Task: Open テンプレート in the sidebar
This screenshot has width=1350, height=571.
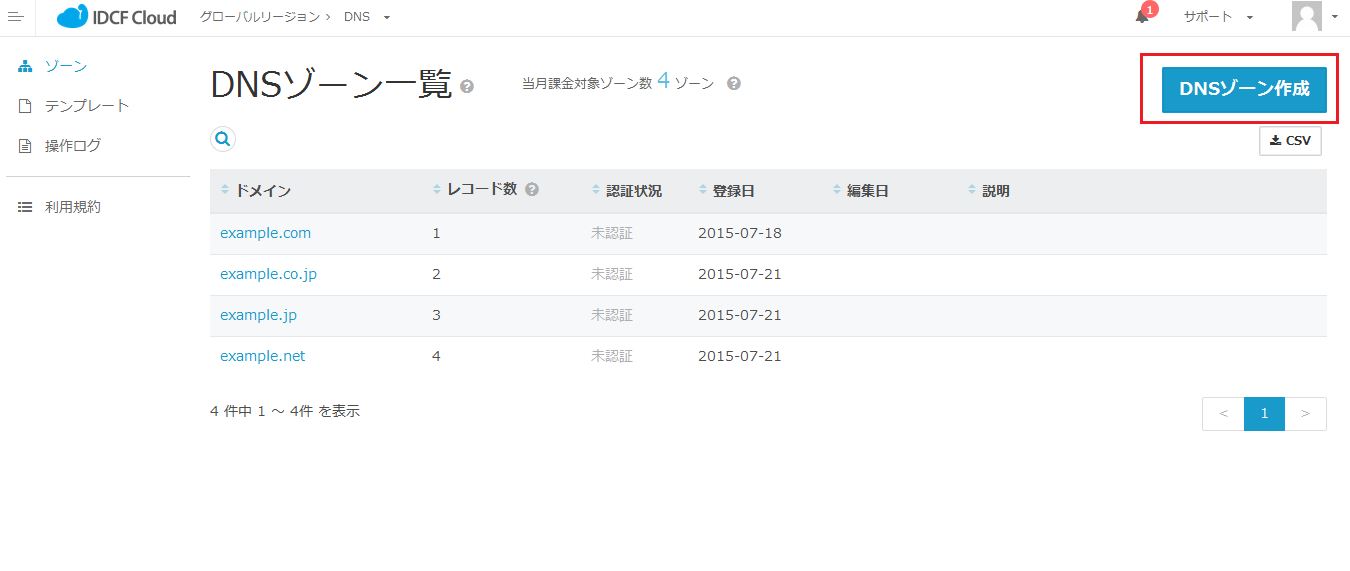Action: click(x=87, y=106)
